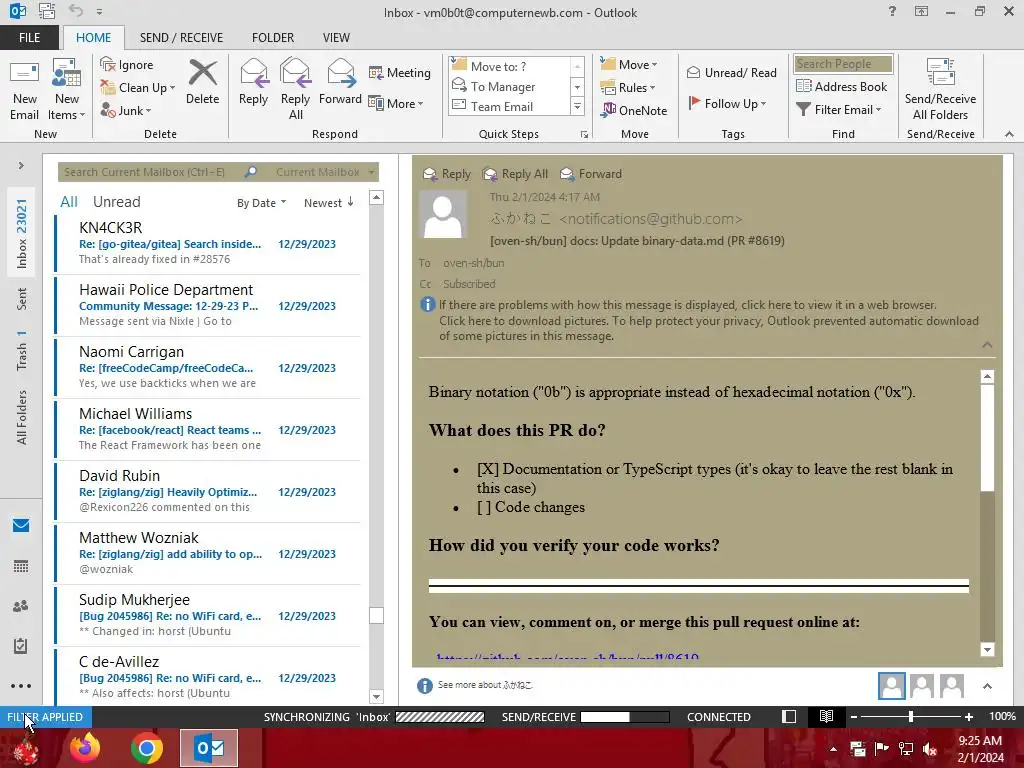The height and width of the screenshot is (768, 1024).
Task: Open more navigation options (ellipsis)
Action: [21, 686]
